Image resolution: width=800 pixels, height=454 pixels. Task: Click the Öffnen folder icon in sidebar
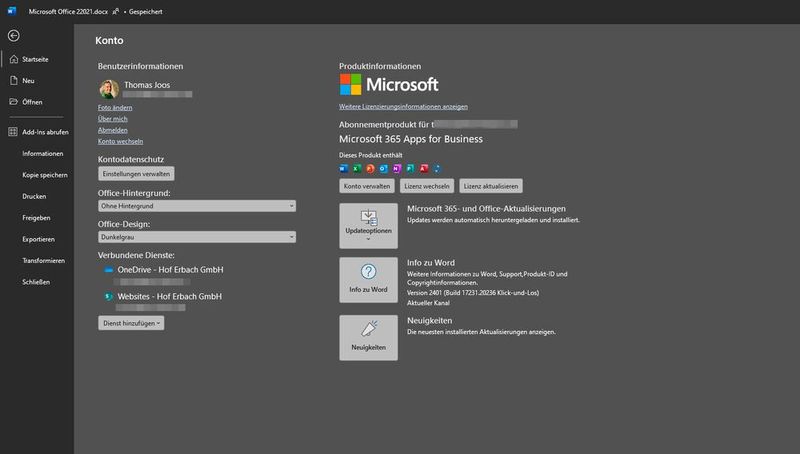click(14, 102)
